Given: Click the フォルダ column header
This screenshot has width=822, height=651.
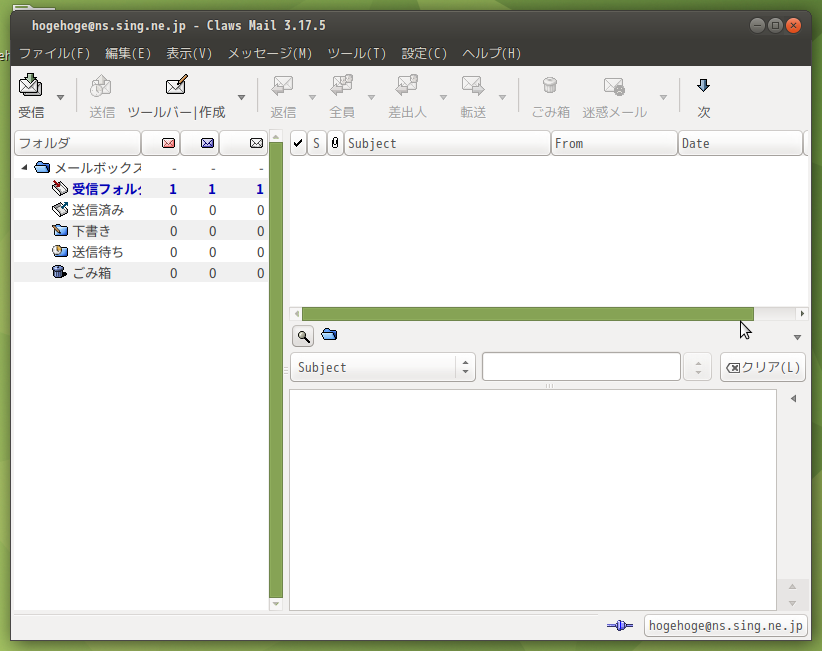Looking at the screenshot, I should coord(78,143).
